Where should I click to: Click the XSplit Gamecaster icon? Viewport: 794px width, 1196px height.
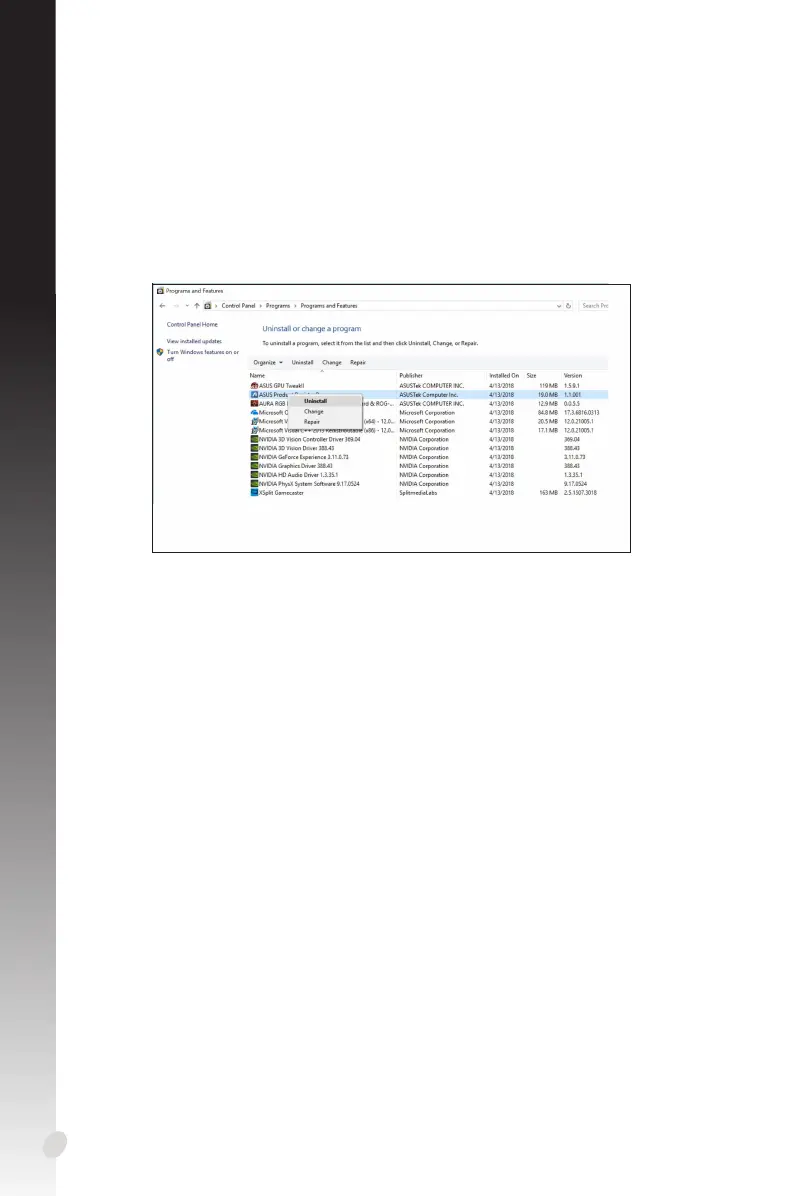pyautogui.click(x=255, y=493)
